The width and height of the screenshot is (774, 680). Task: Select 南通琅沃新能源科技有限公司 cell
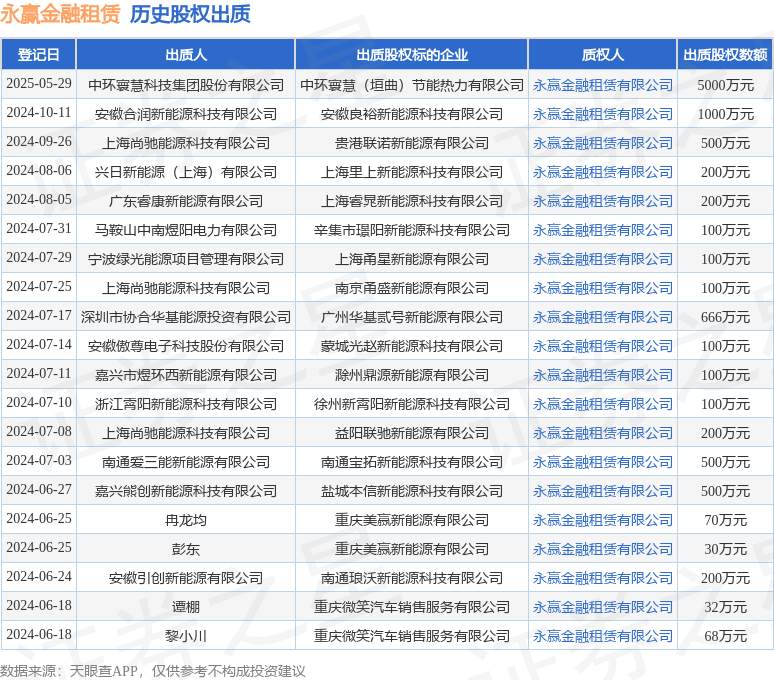pos(412,578)
